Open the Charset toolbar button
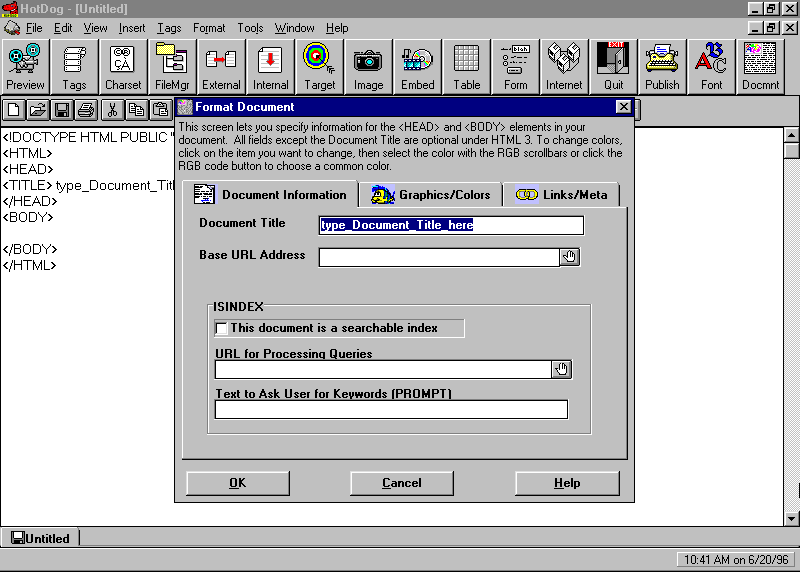This screenshot has height=572, width=800. tap(123, 67)
